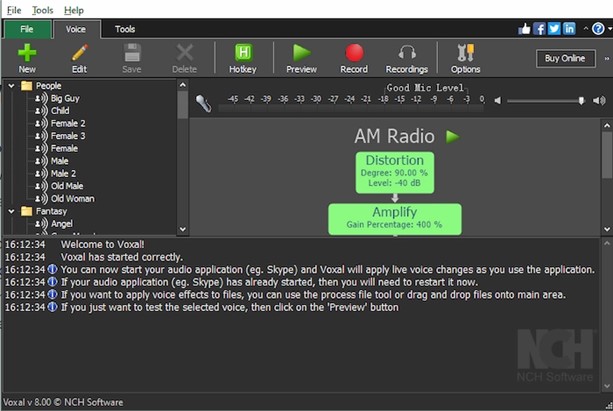Viewport: 613px width, 411px height.
Task: Expand toolbar overflow double-arrow
Action: pos(607,59)
